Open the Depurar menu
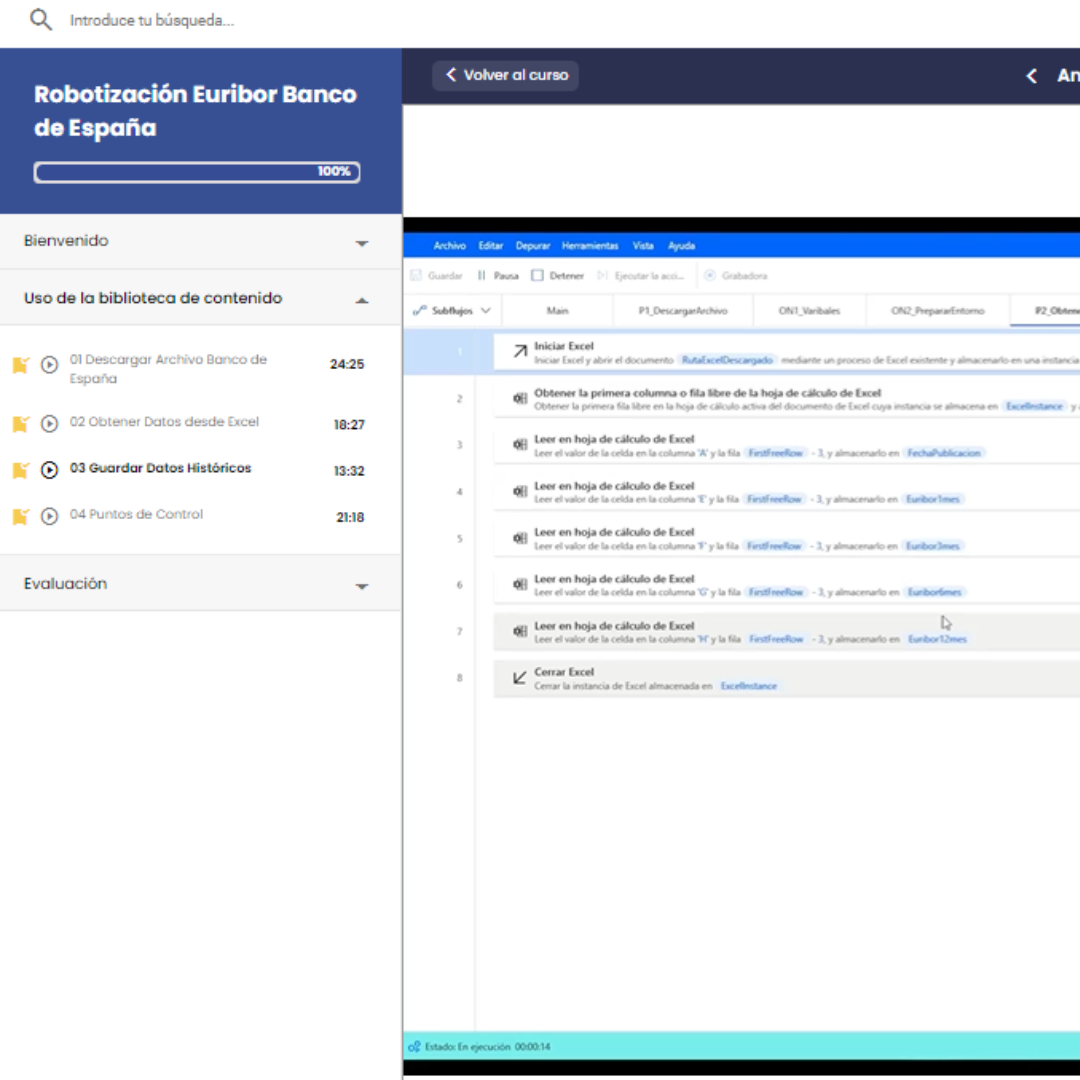1080x1080 pixels. tap(532, 246)
